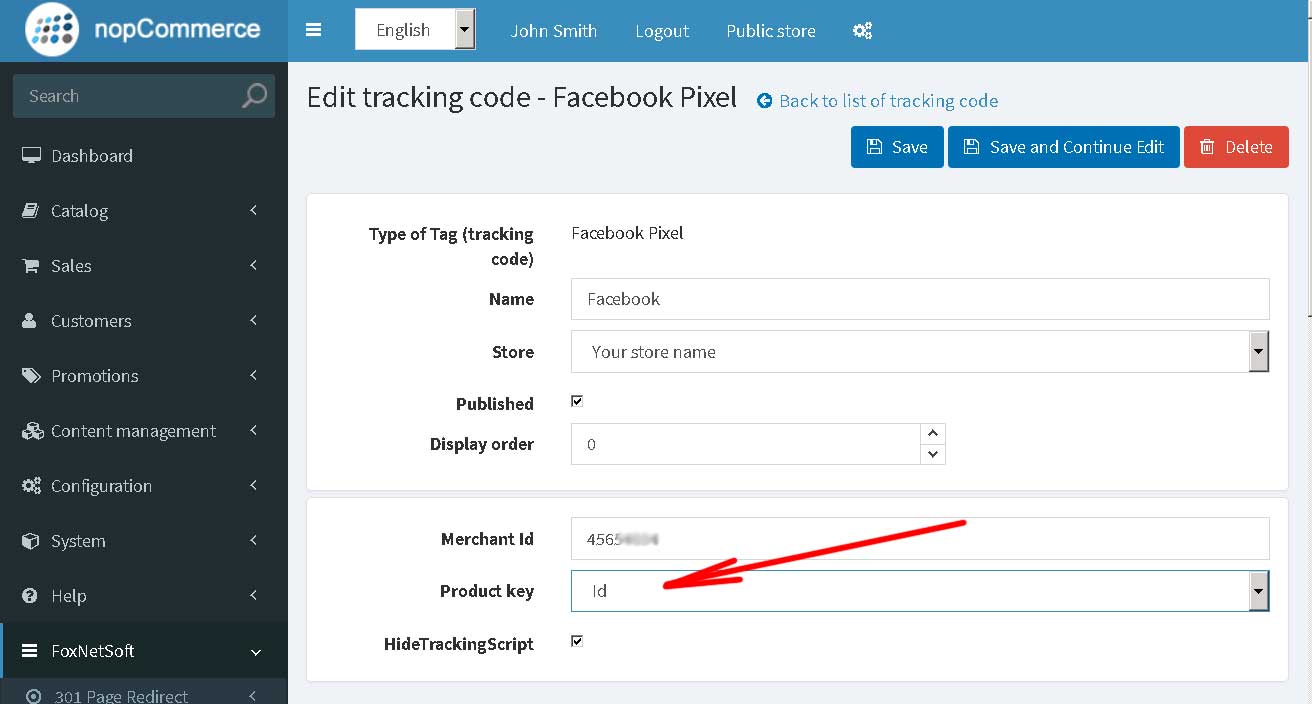Expand the Catalog menu chevron
Viewport: 1312px width, 704px height.
pyautogui.click(x=254, y=210)
